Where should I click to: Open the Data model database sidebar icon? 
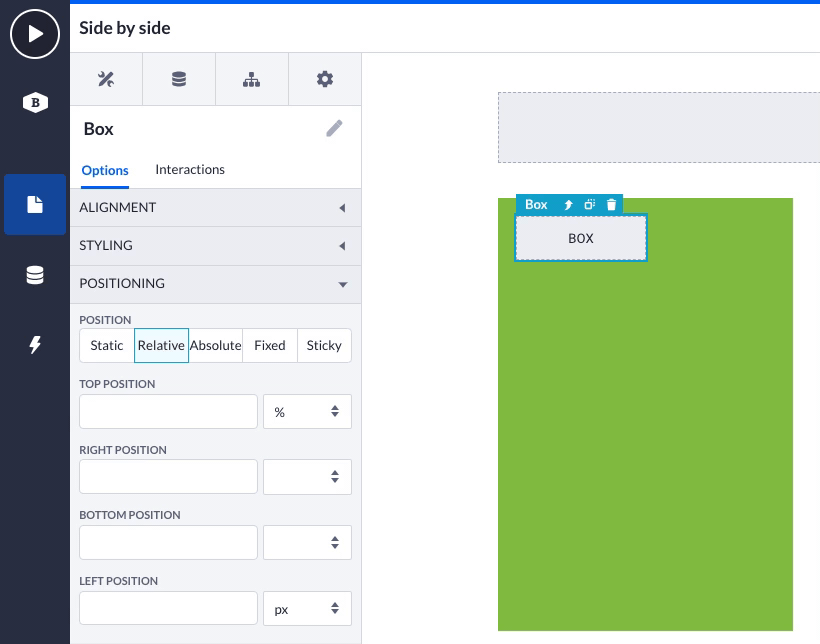tap(35, 275)
